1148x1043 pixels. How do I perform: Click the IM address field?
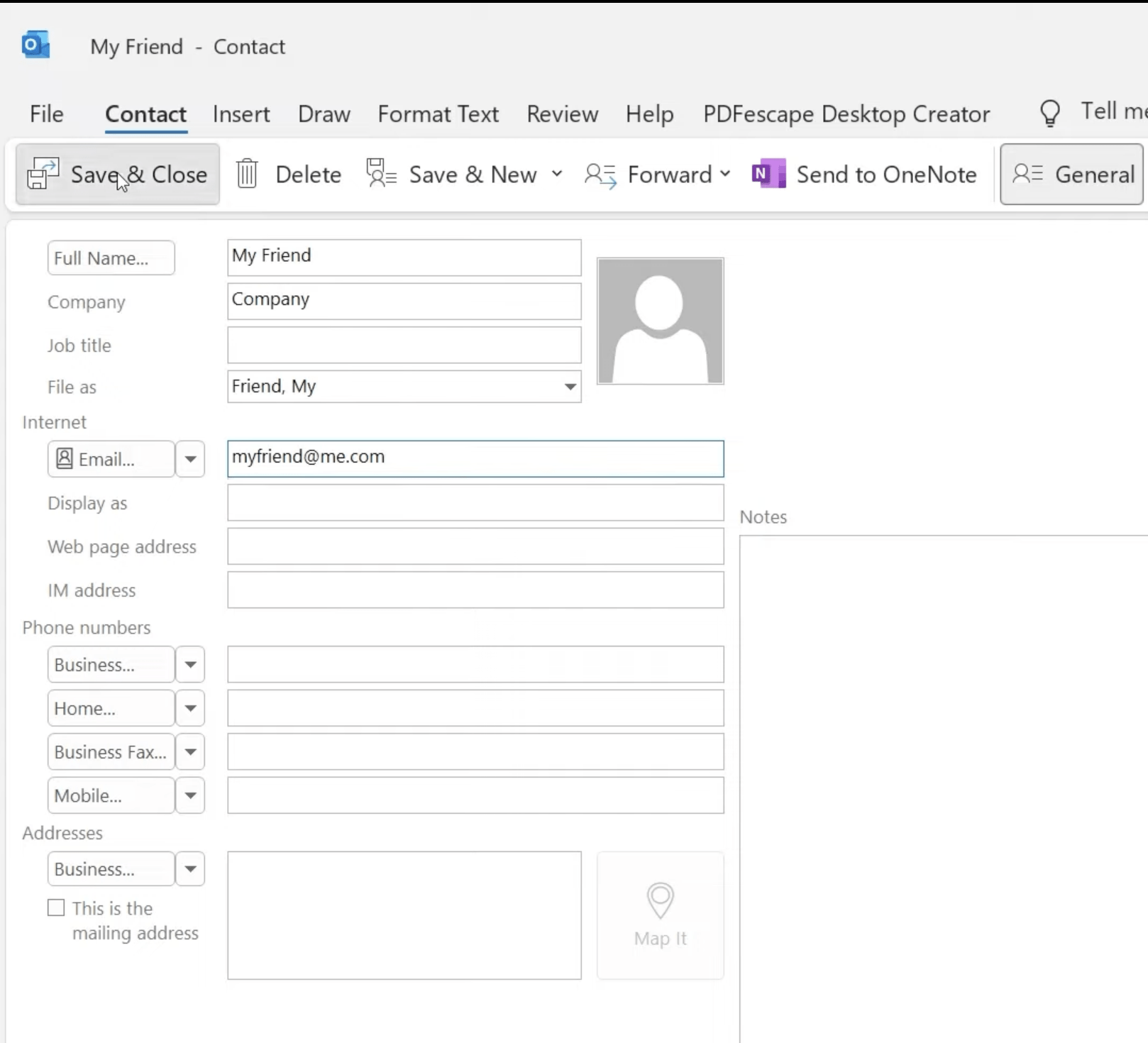pos(475,590)
